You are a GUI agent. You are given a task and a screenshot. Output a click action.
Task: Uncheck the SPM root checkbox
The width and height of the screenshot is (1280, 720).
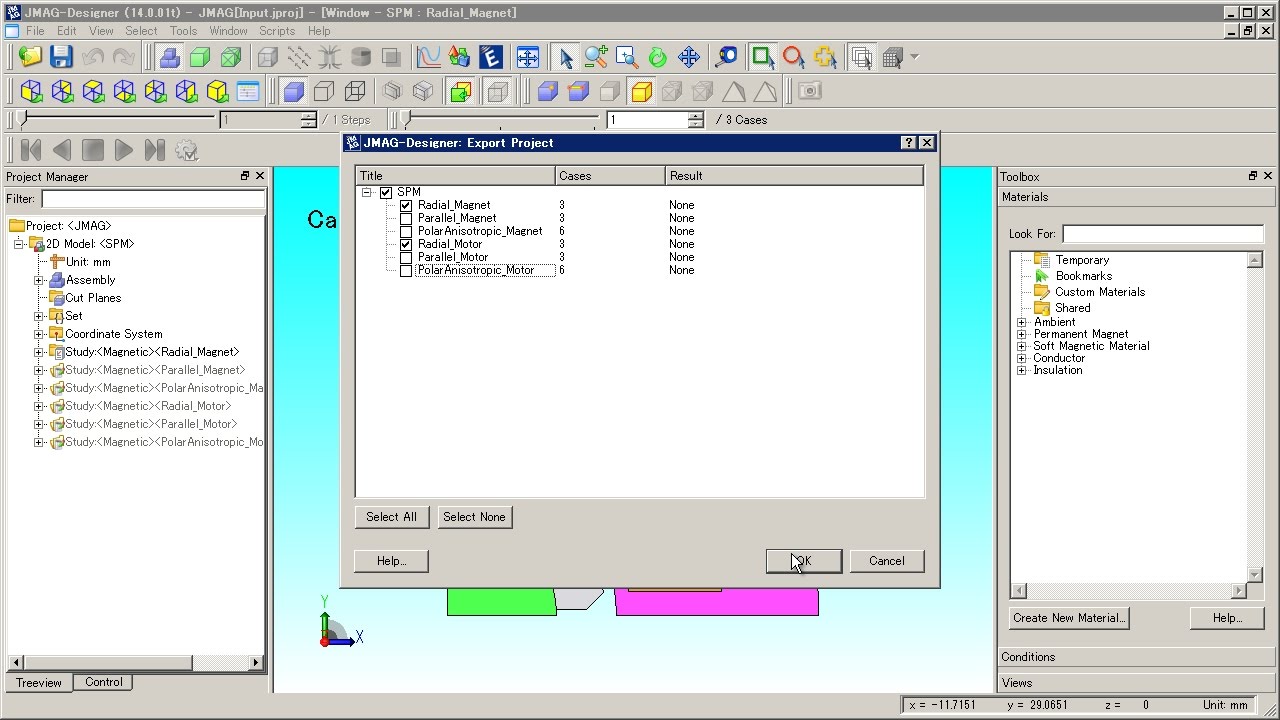tap(386, 192)
